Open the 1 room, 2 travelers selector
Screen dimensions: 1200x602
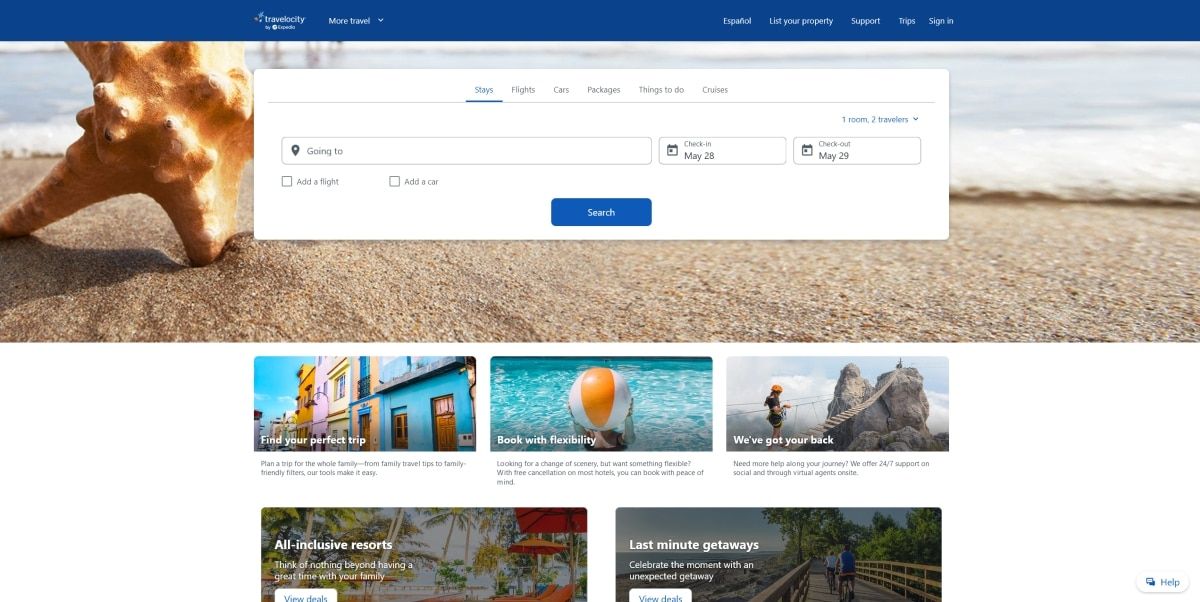[879, 120]
